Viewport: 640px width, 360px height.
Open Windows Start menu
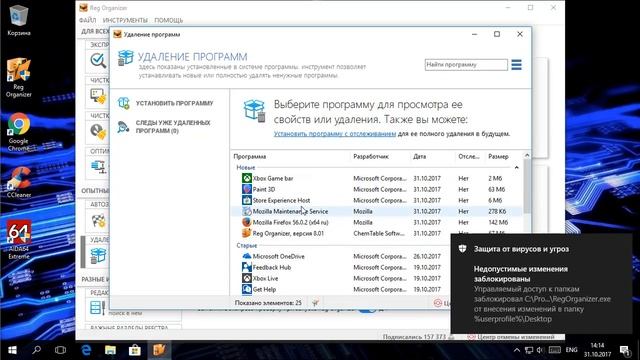click(x=12, y=350)
